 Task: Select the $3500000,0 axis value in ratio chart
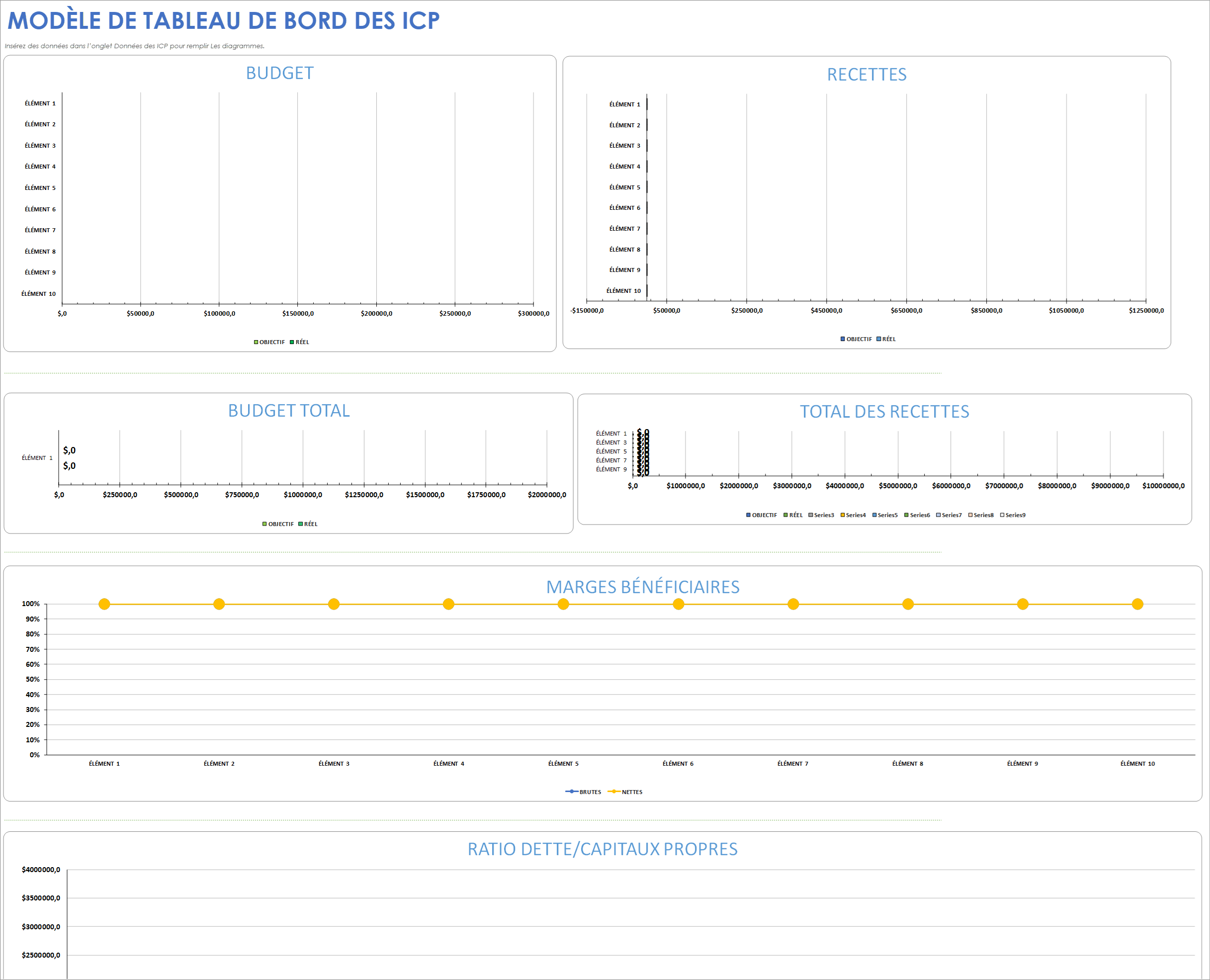tap(41, 898)
